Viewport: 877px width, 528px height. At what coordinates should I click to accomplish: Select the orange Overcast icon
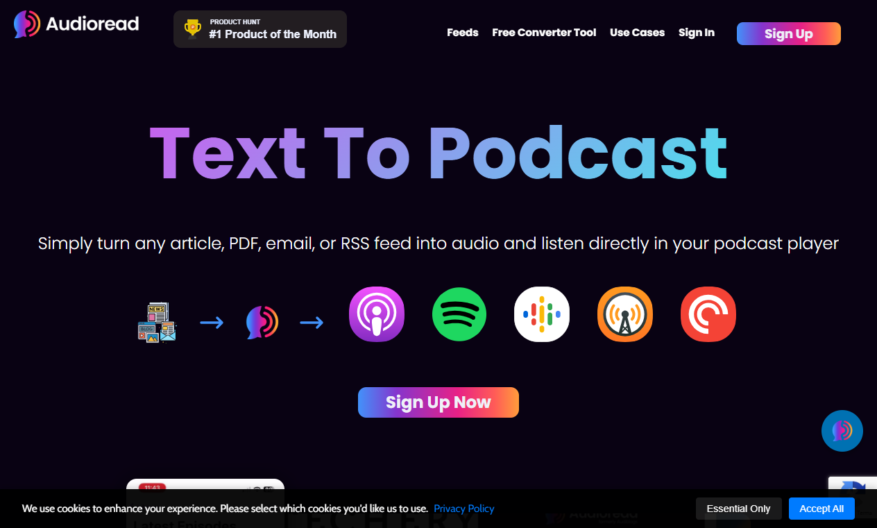pos(625,314)
